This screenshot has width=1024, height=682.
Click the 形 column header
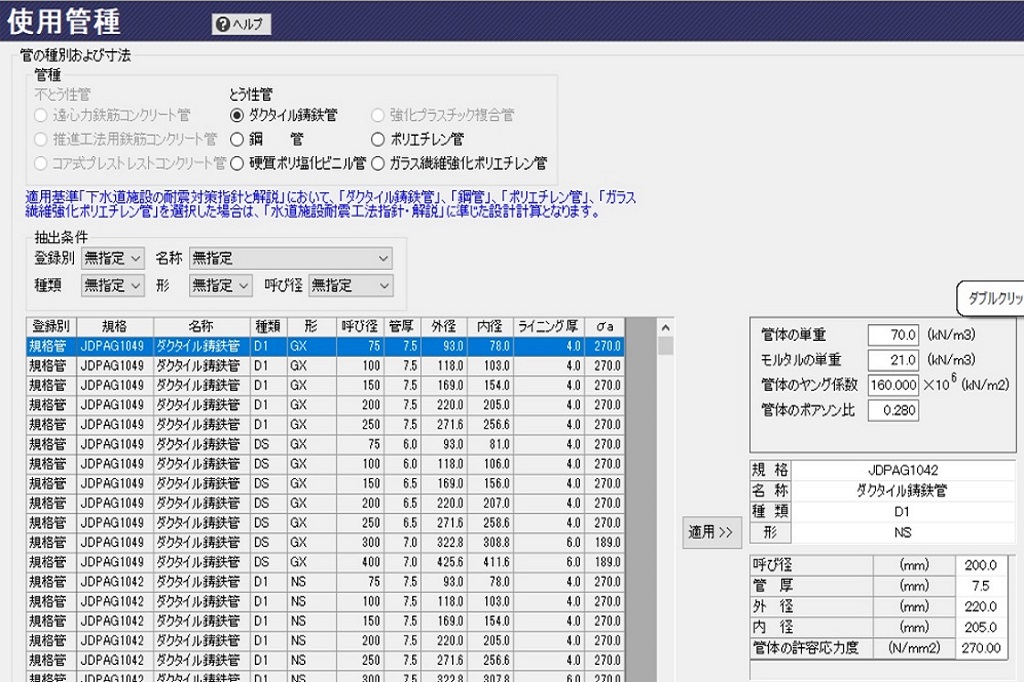tap(311, 327)
